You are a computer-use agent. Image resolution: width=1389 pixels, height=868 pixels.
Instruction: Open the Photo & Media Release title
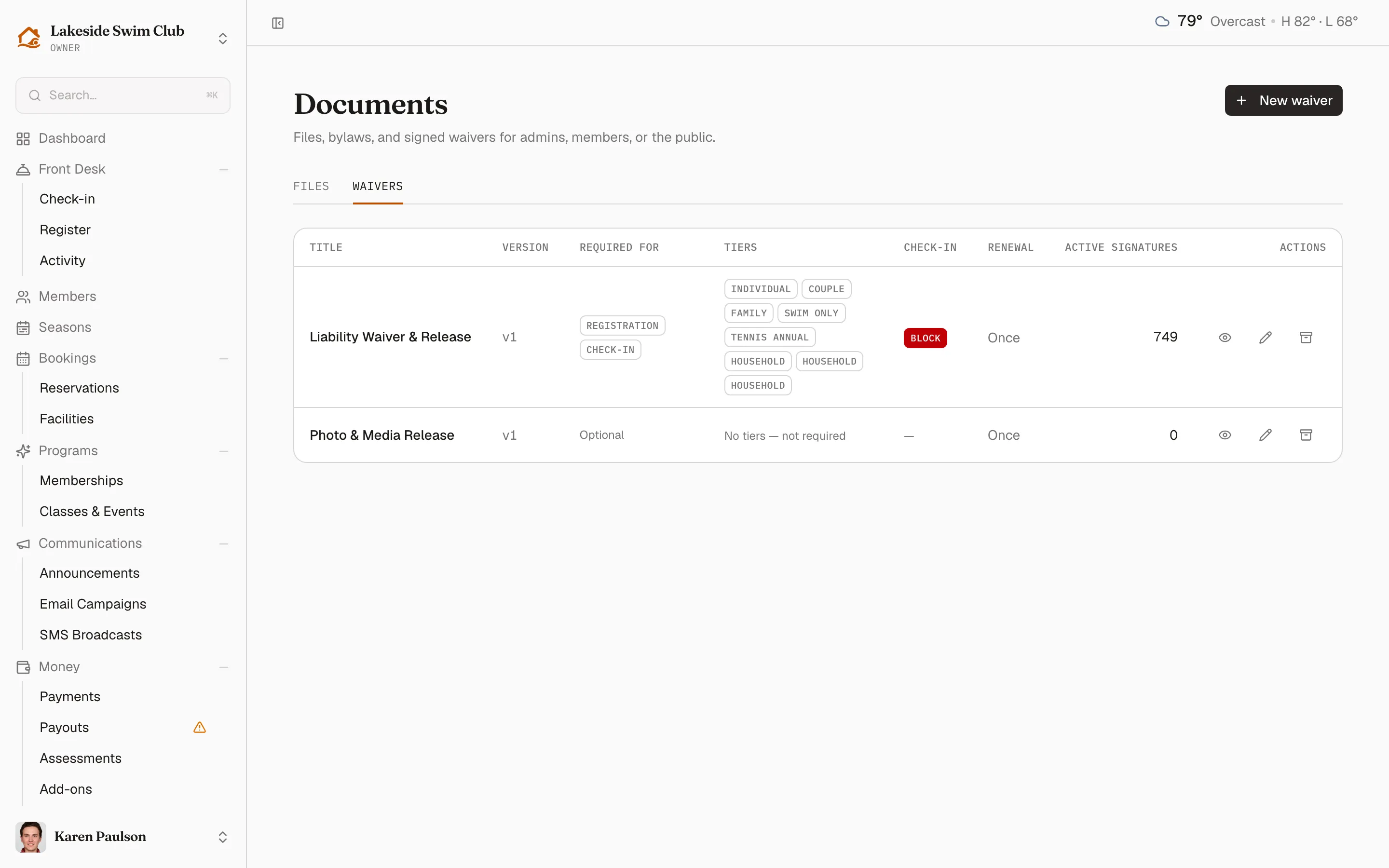click(381, 435)
